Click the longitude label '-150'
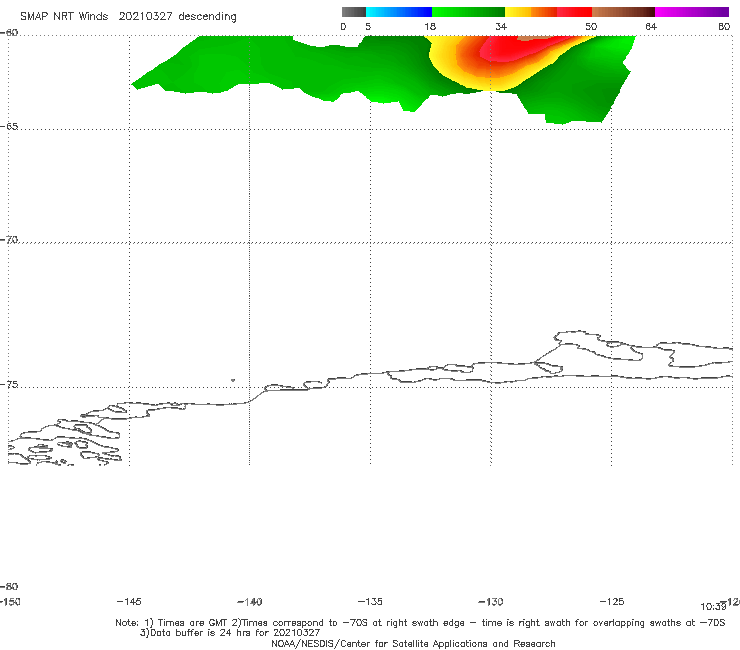The width and height of the screenshot is (740, 650). pyautogui.click(x=10, y=602)
